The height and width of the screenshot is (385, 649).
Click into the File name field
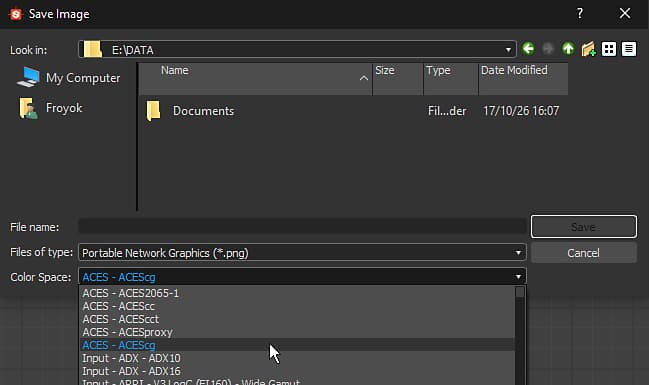(x=302, y=227)
